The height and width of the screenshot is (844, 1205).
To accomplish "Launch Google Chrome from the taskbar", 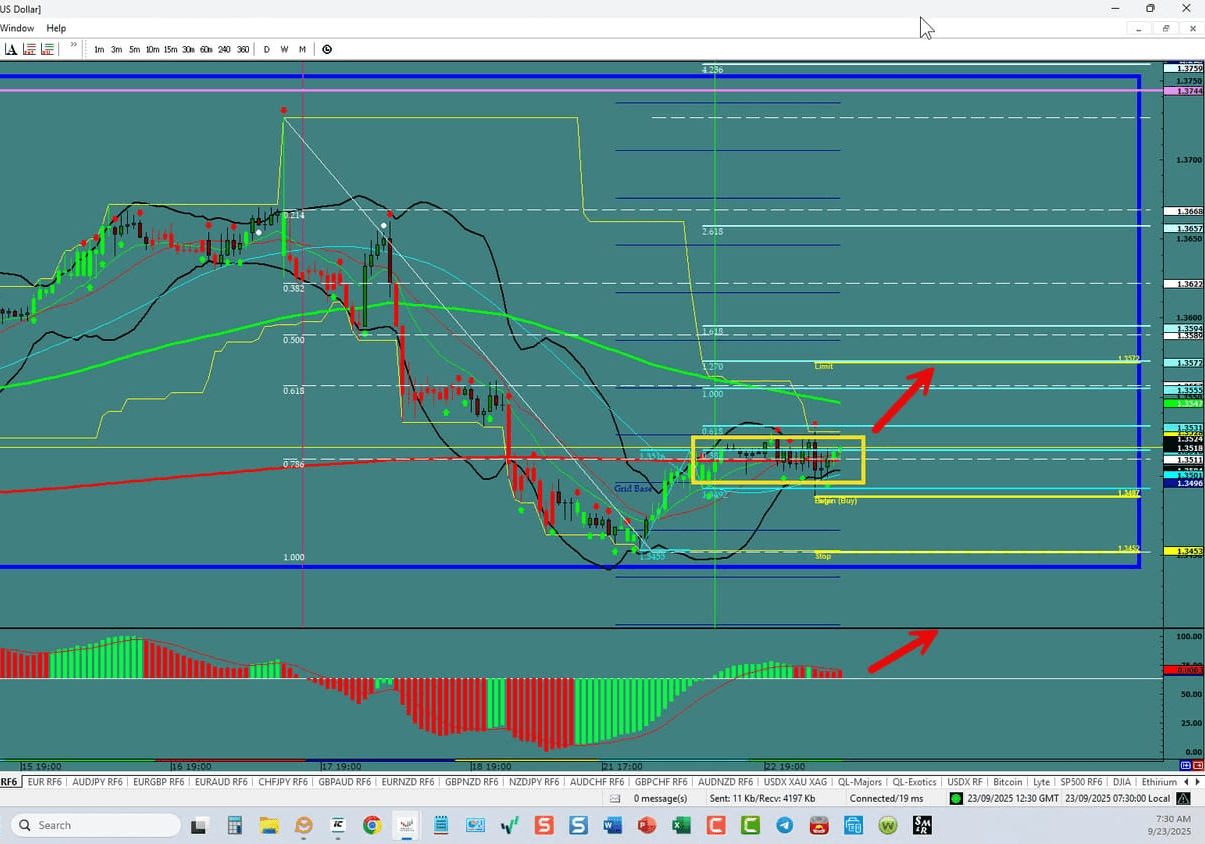I will (372, 825).
